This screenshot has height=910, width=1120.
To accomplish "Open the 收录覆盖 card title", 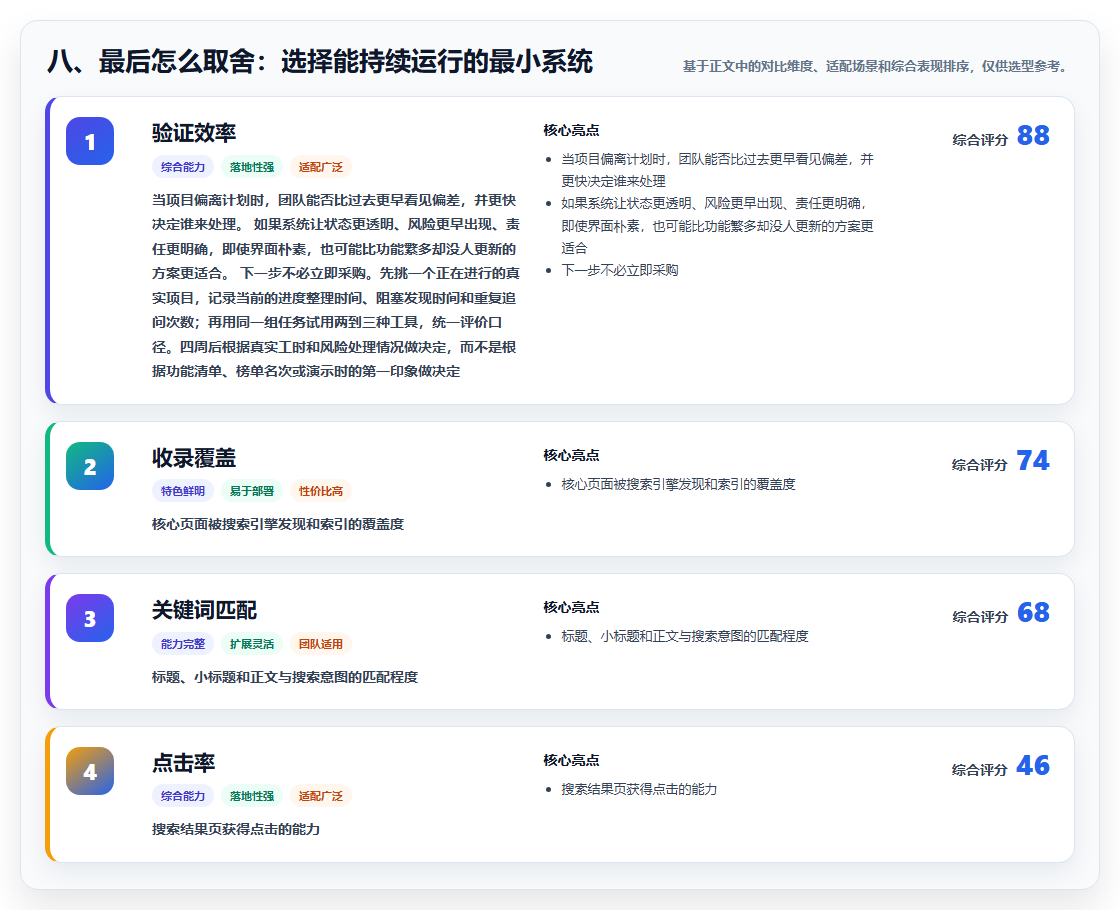I will click(194, 458).
